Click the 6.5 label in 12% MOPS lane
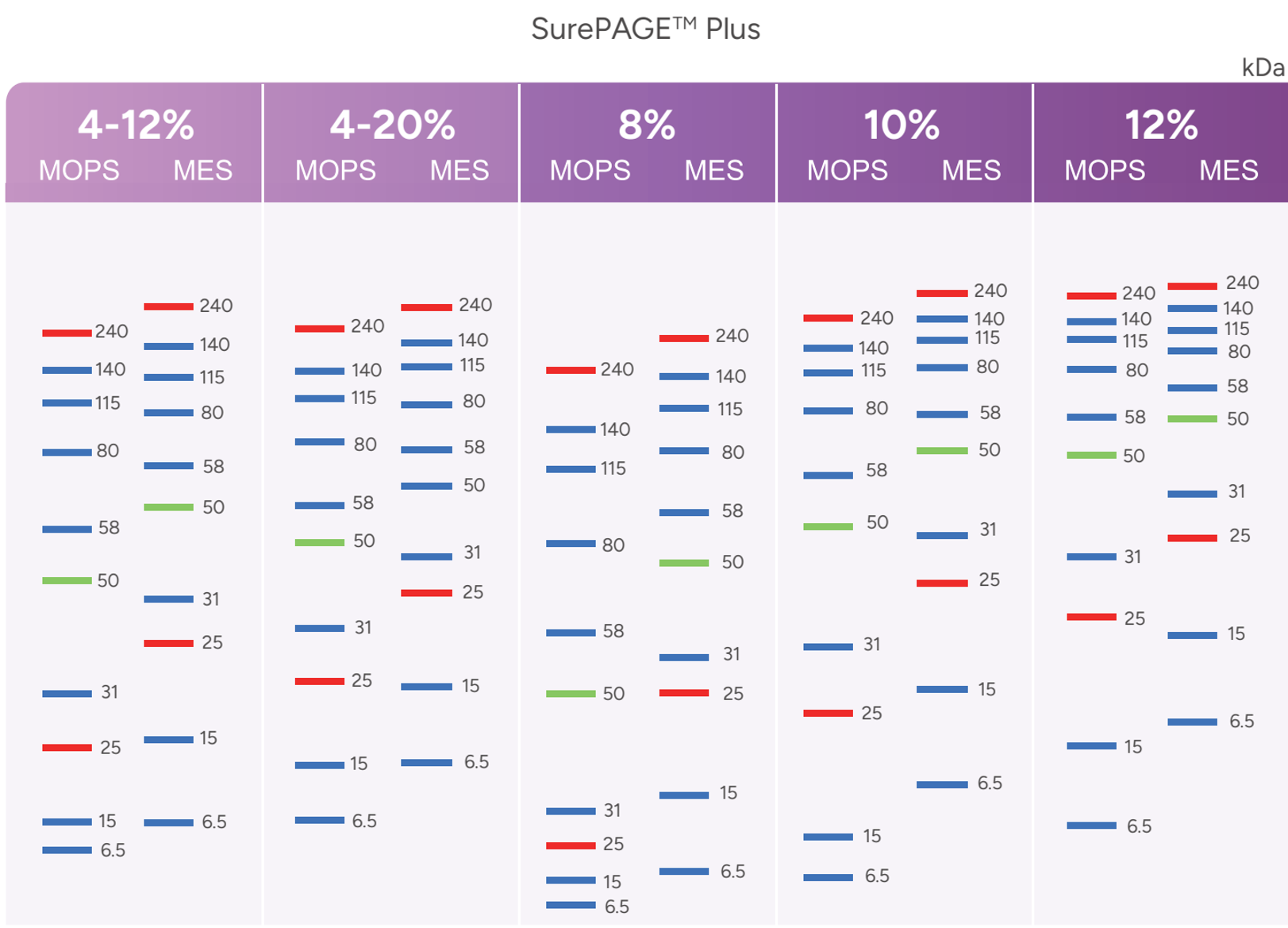 click(x=1139, y=826)
